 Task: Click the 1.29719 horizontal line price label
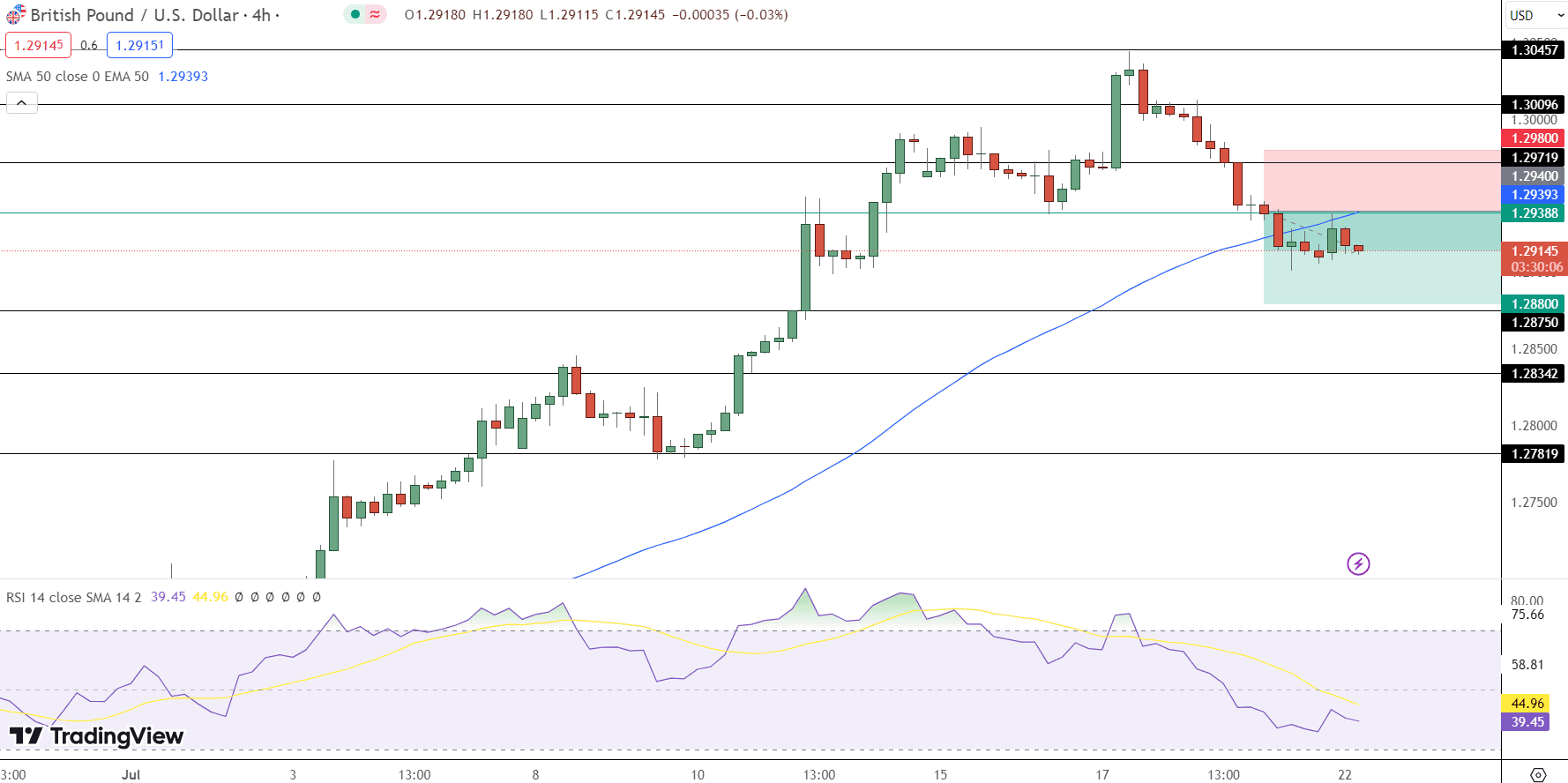coord(1534,158)
